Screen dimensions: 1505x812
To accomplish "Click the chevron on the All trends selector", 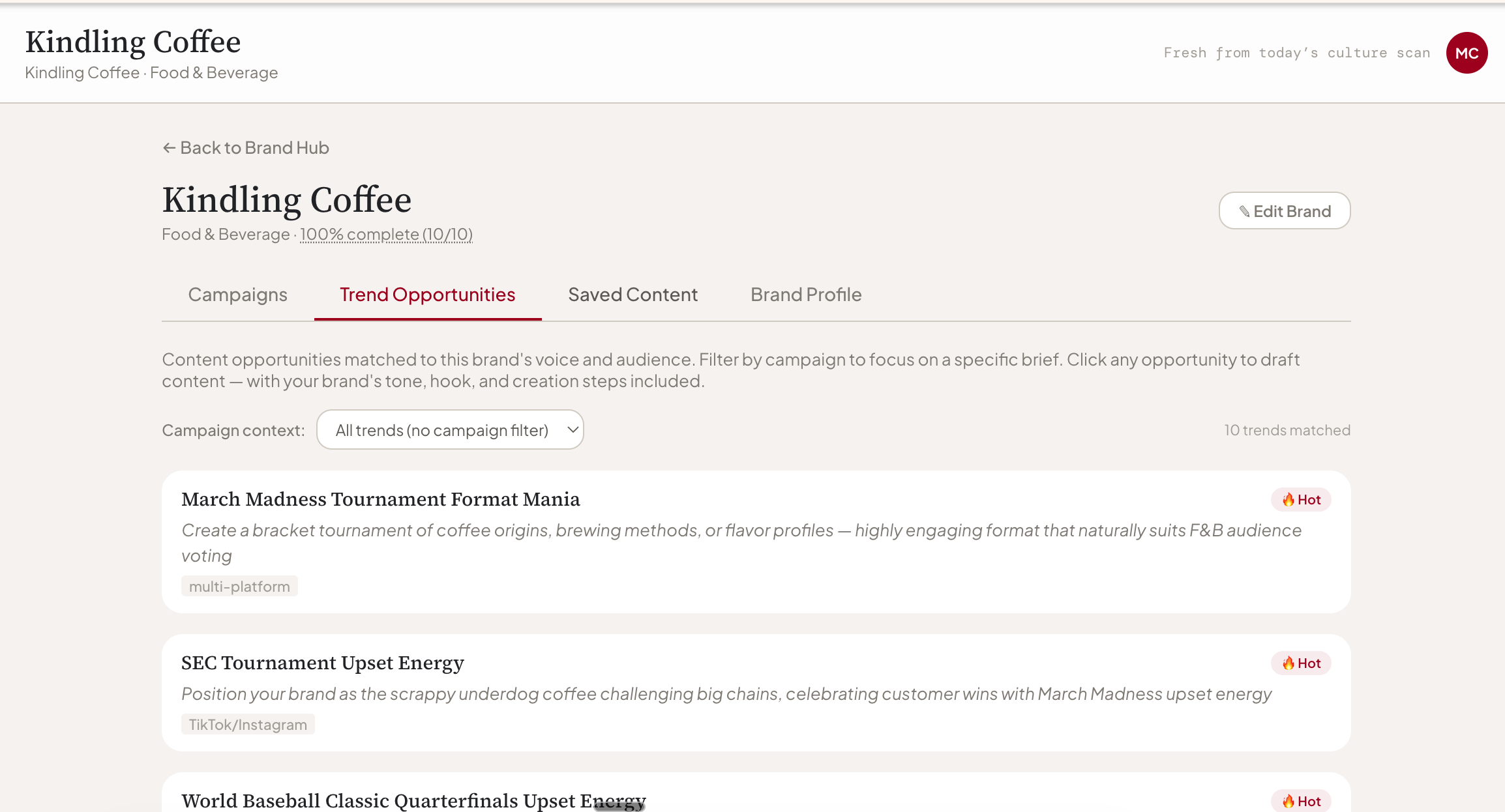I will (x=572, y=429).
